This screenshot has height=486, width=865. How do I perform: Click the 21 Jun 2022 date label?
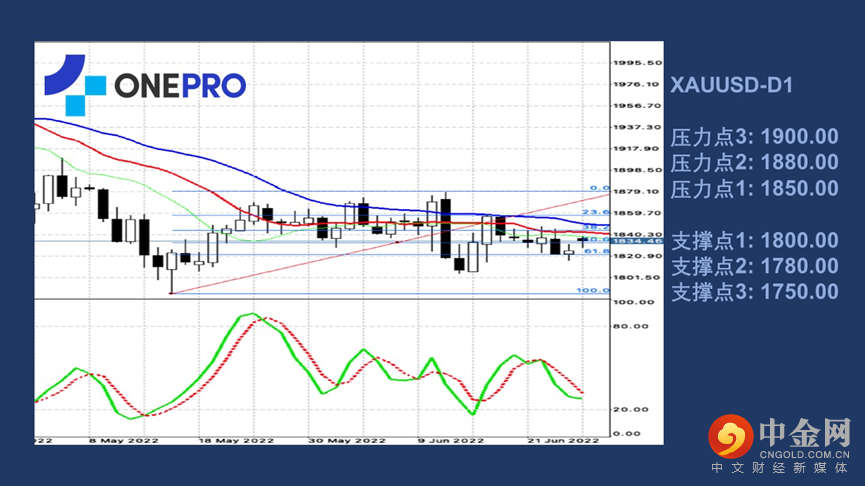pyautogui.click(x=563, y=441)
